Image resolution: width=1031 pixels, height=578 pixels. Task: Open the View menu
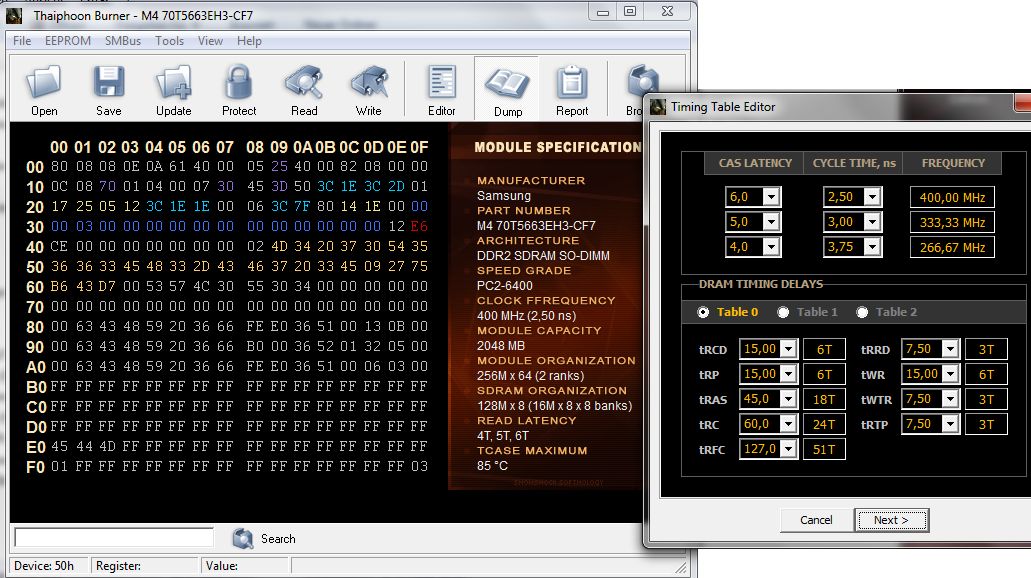210,41
